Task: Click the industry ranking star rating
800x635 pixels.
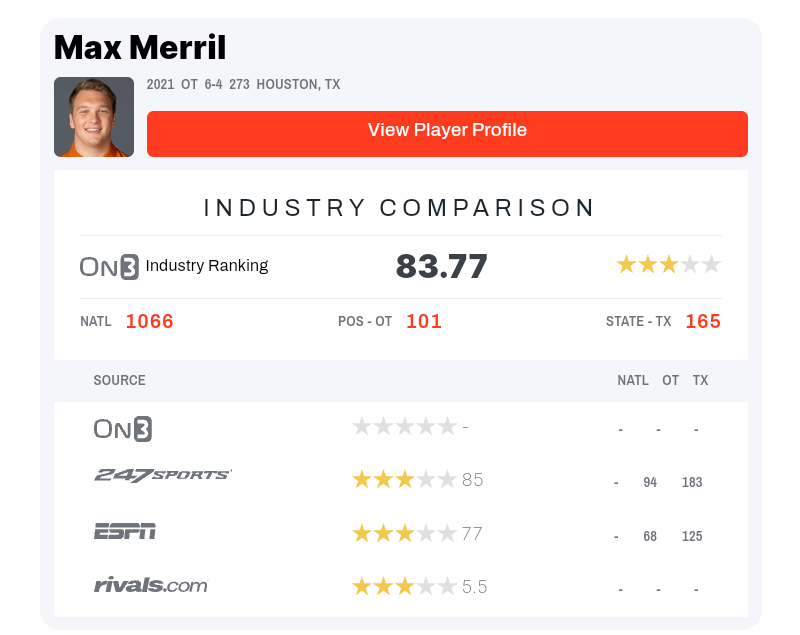Action: [668, 265]
